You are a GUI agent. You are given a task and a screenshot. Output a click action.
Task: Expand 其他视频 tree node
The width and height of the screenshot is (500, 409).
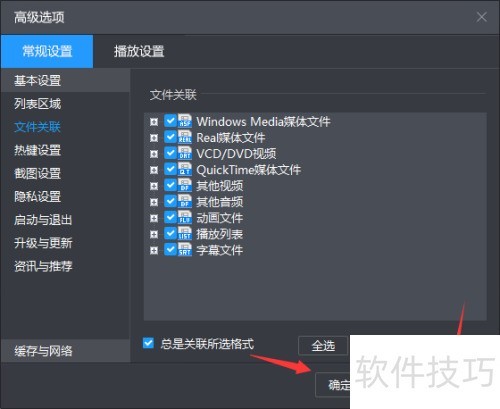pyautogui.click(x=154, y=186)
